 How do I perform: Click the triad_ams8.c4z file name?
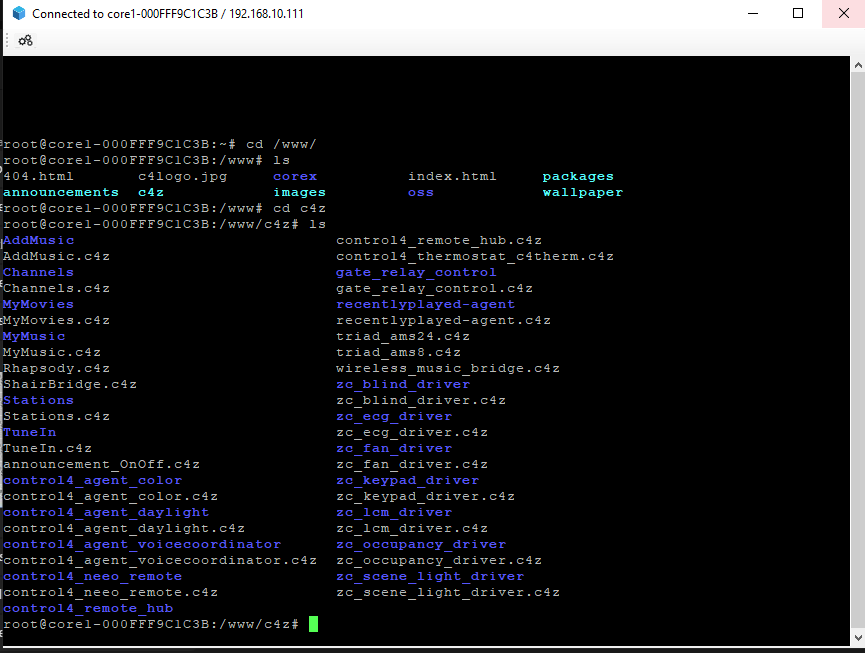click(399, 352)
